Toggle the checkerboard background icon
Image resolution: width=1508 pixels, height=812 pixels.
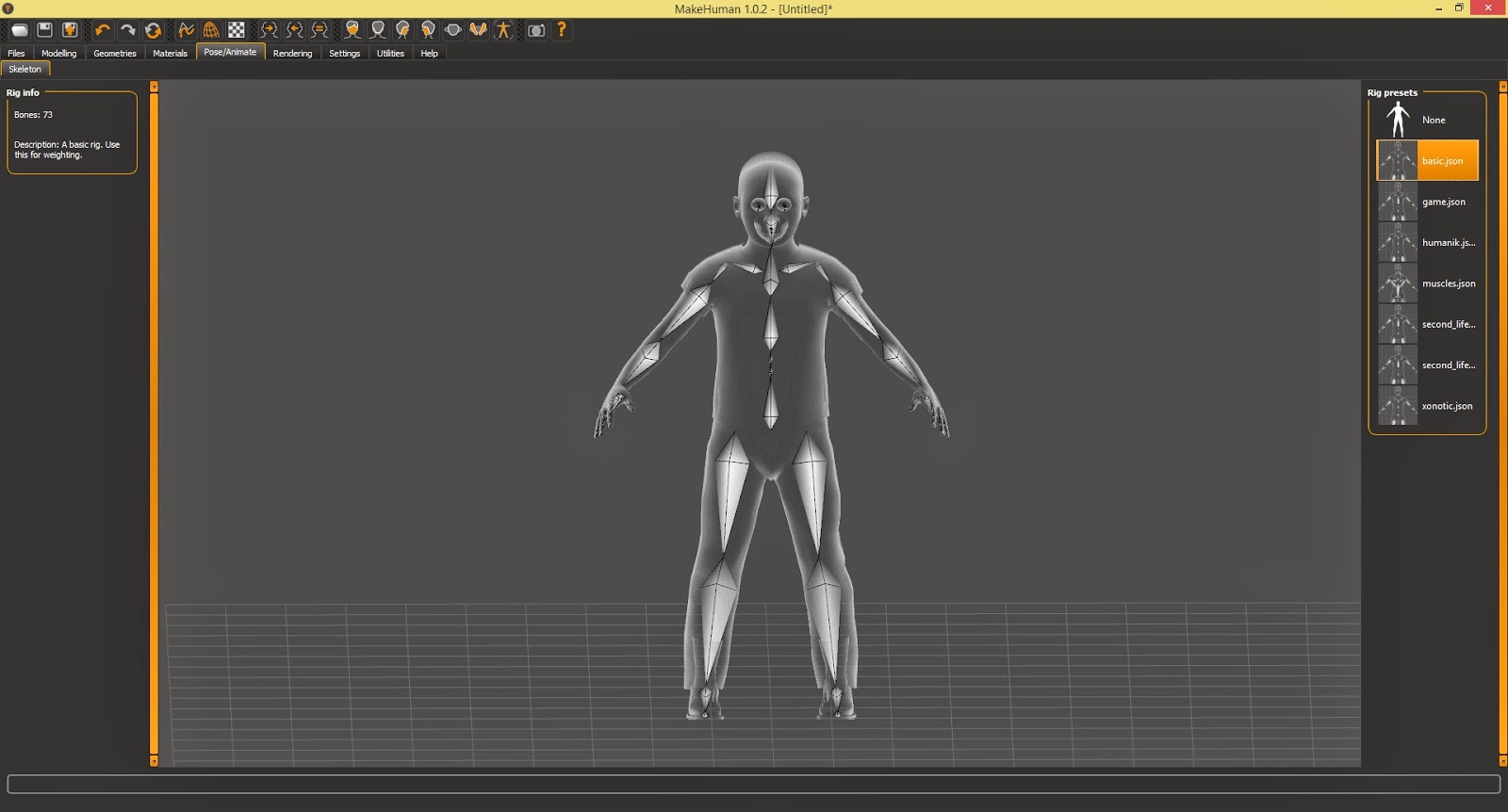[237, 30]
